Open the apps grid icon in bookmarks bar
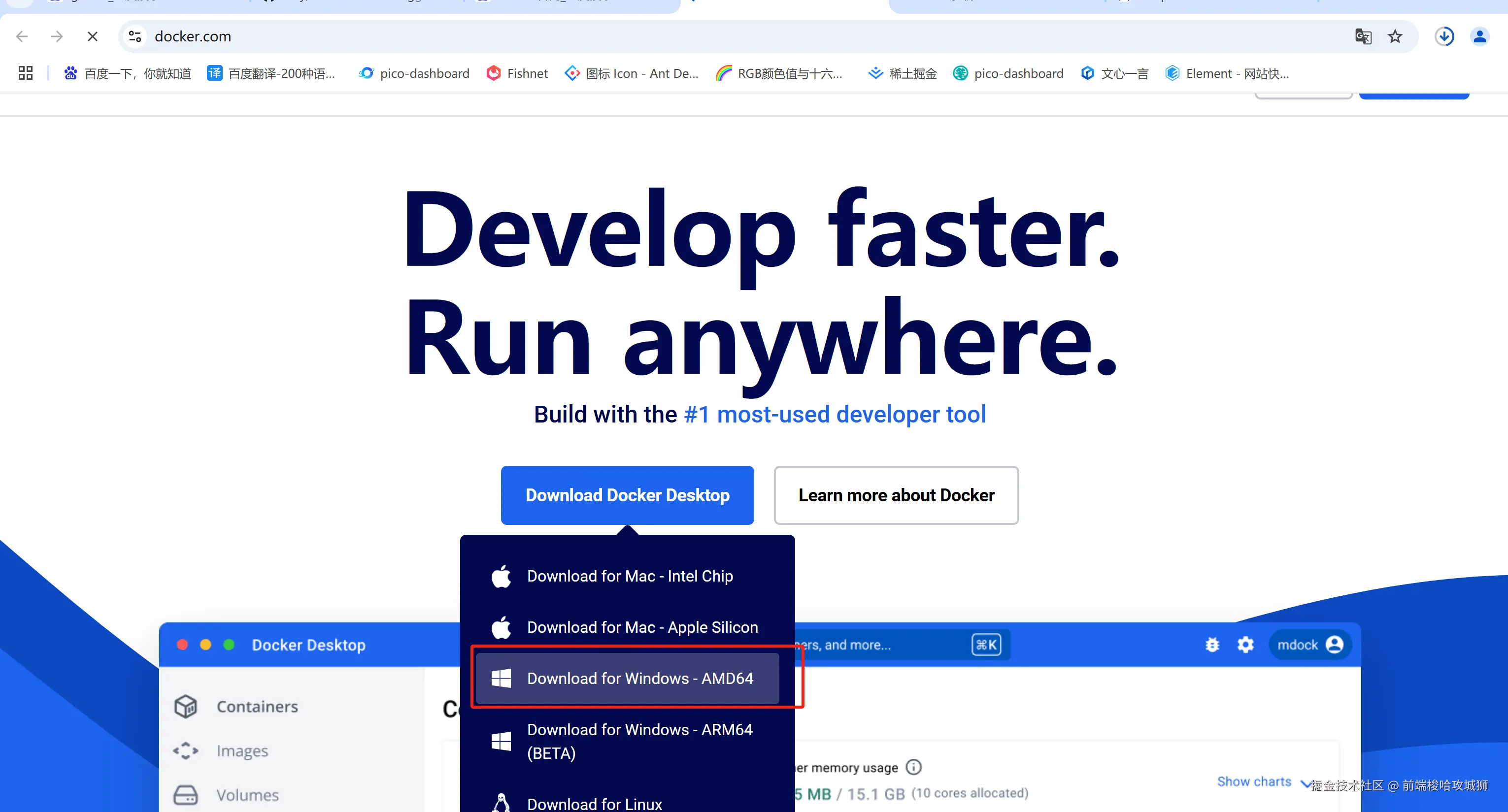This screenshot has height=812, width=1508. point(25,73)
